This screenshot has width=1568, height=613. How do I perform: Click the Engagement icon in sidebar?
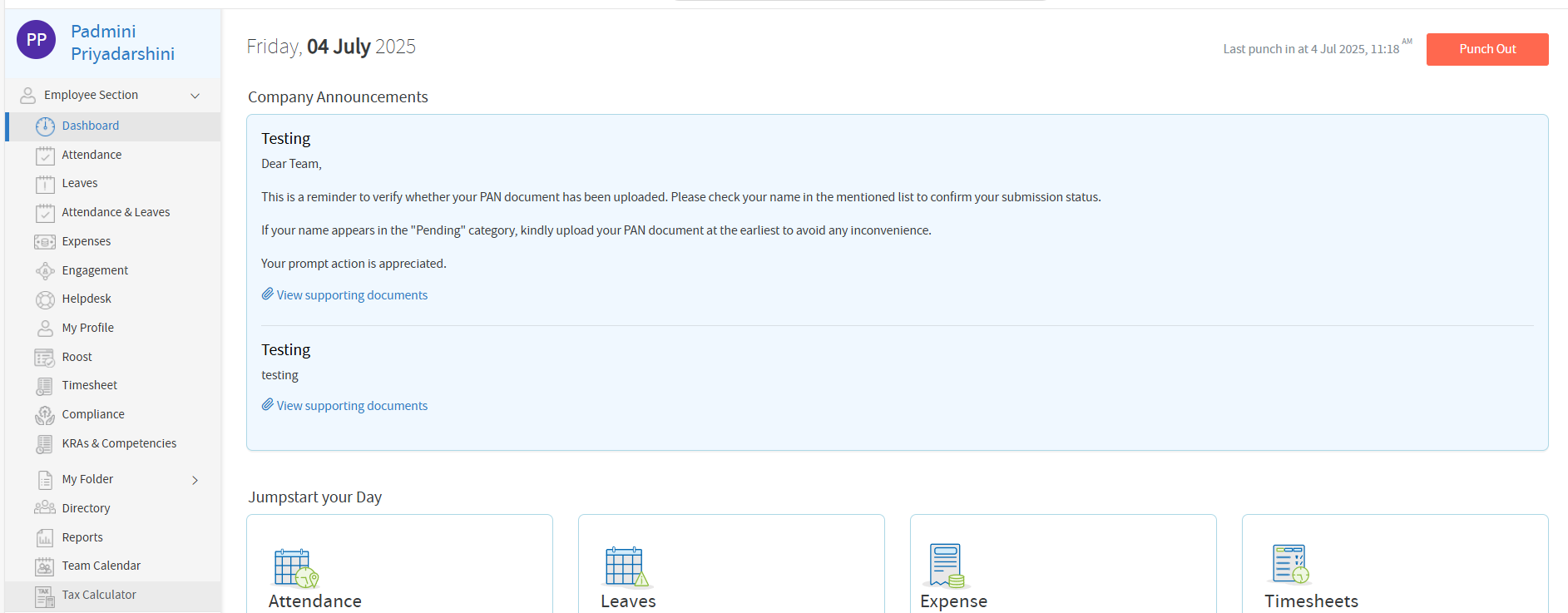click(45, 271)
